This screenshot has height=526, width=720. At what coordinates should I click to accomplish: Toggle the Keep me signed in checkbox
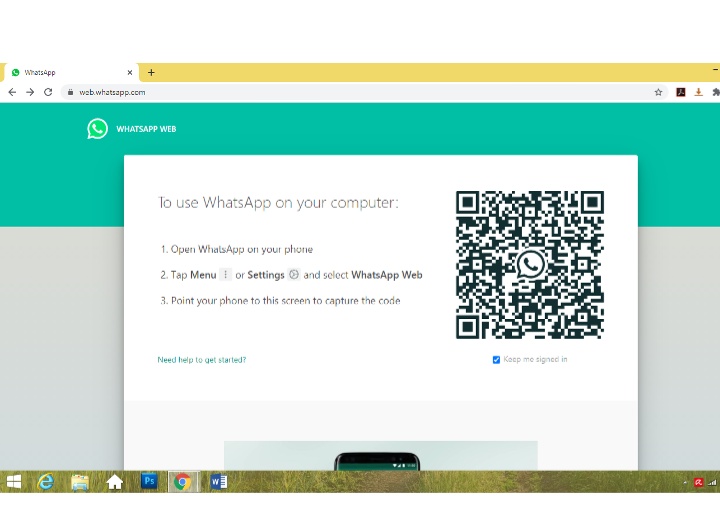tap(496, 359)
